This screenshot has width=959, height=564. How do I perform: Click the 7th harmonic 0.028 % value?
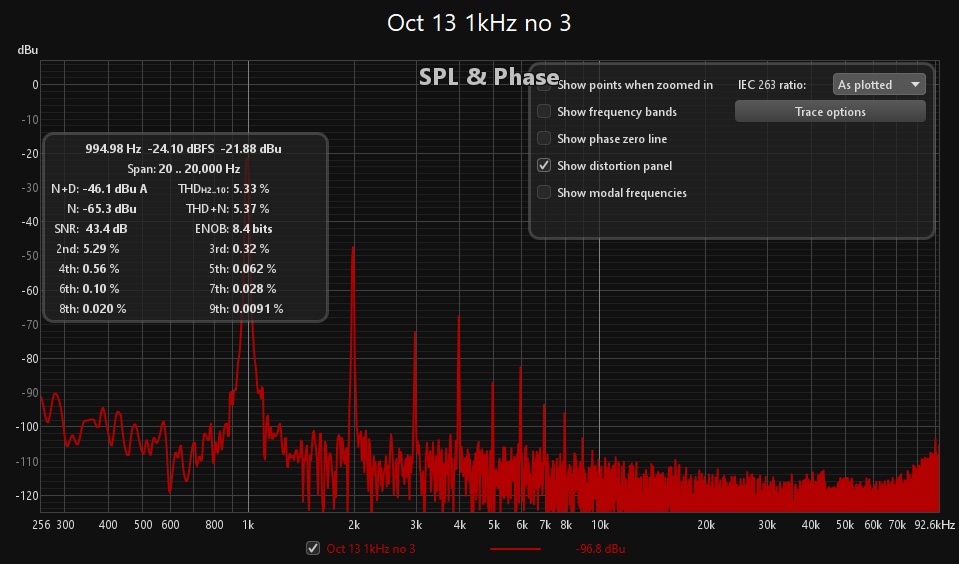tap(254, 289)
